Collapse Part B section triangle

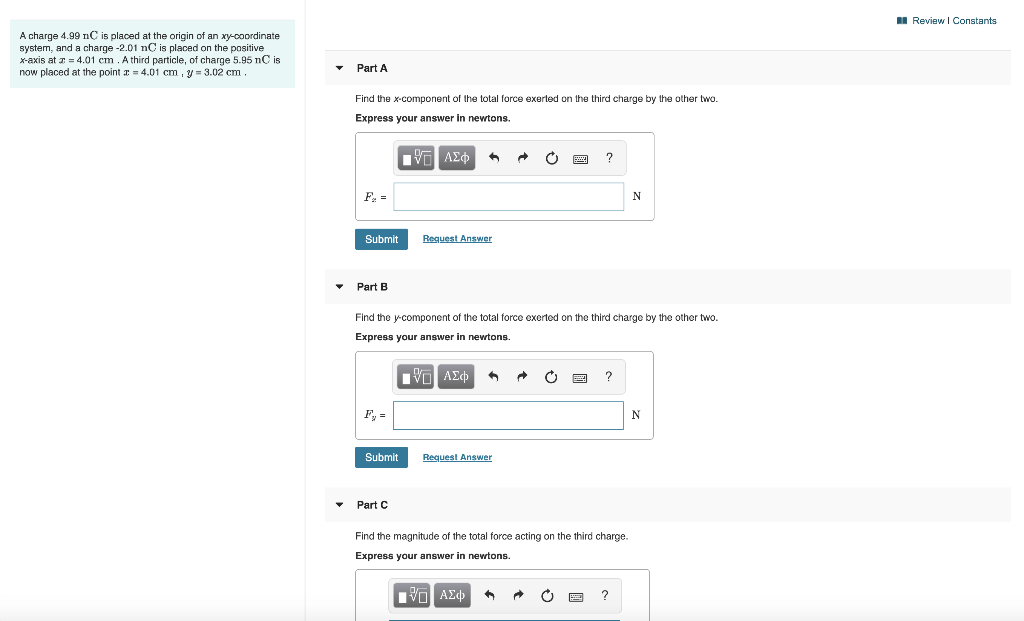[340, 287]
